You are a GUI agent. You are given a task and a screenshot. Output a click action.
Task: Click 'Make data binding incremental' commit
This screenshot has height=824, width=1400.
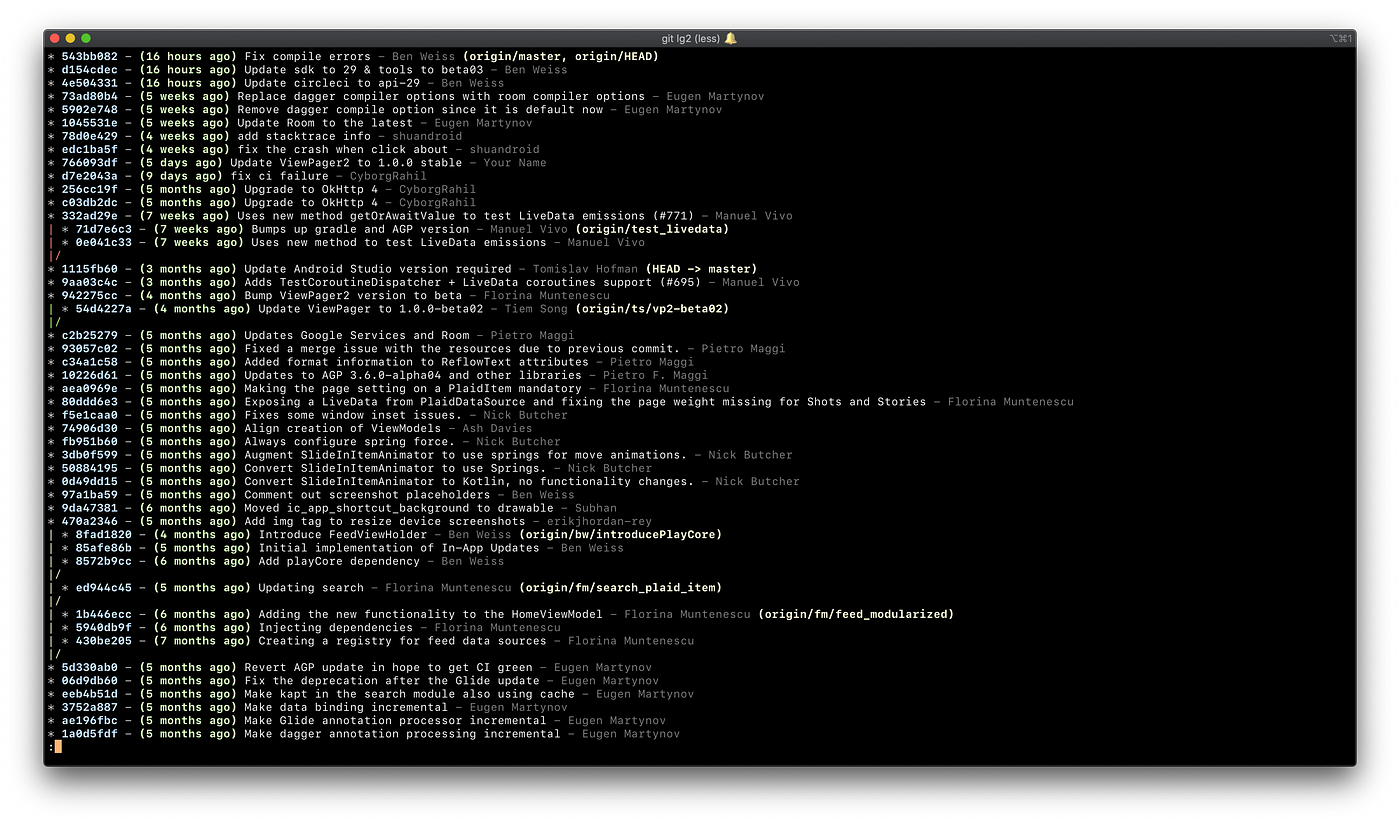pos(346,707)
